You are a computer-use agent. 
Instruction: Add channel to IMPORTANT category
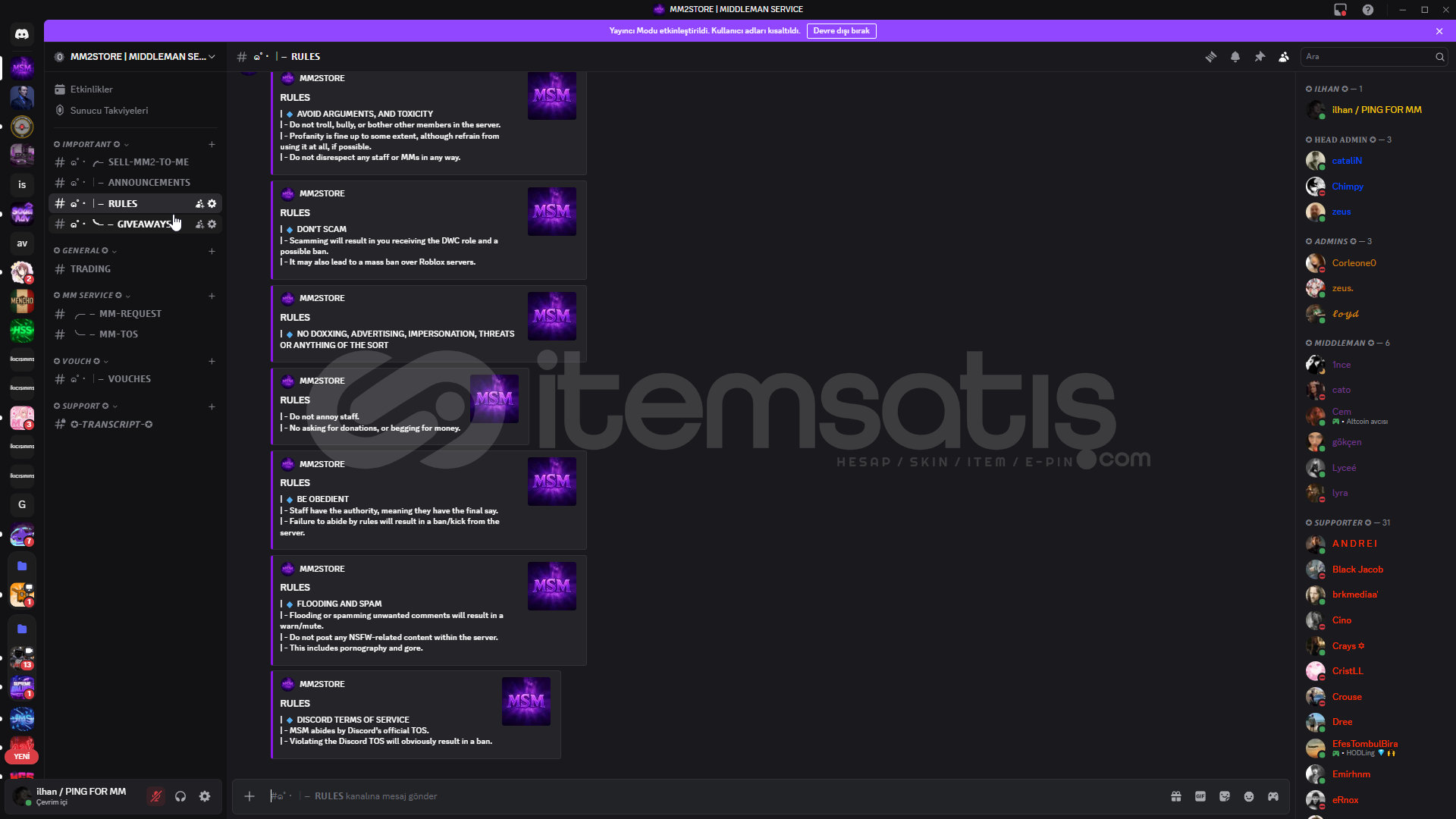pyautogui.click(x=212, y=144)
